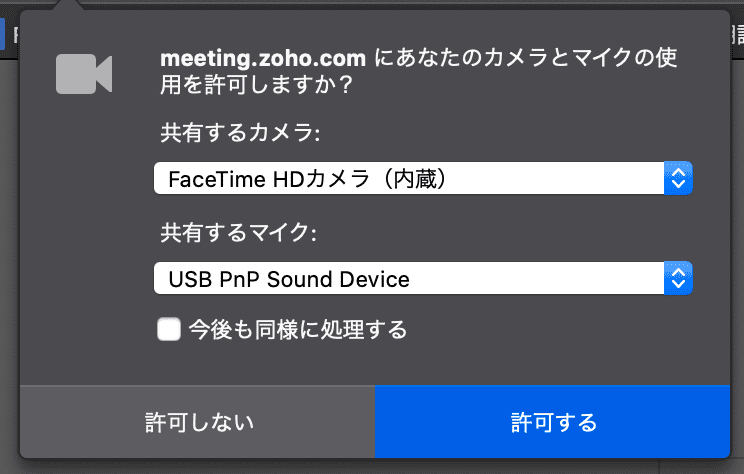Open the USB PnP Sound Device dropdown
The width and height of the screenshot is (744, 474).
tap(423, 278)
